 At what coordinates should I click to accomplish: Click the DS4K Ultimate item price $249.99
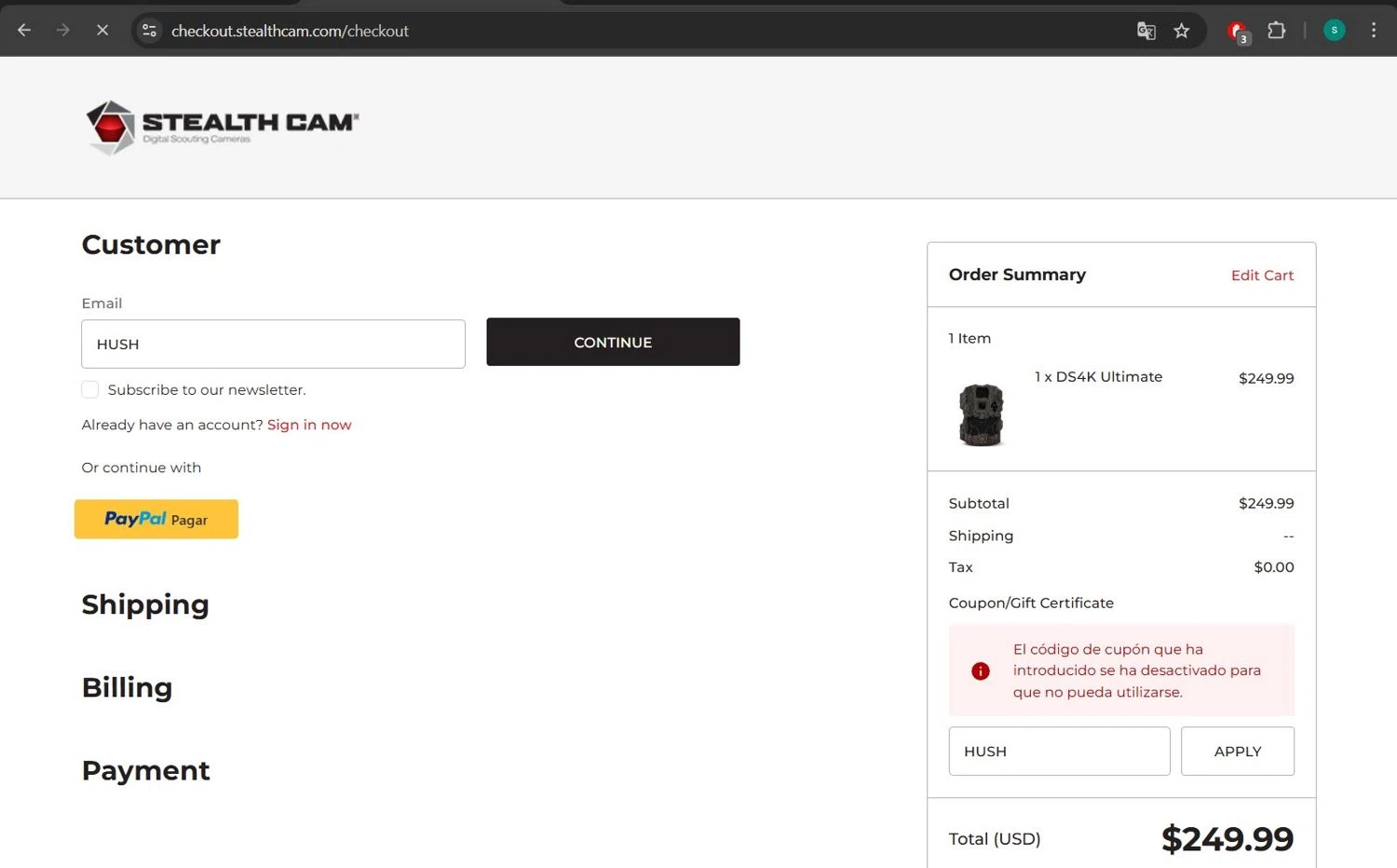(x=1267, y=378)
